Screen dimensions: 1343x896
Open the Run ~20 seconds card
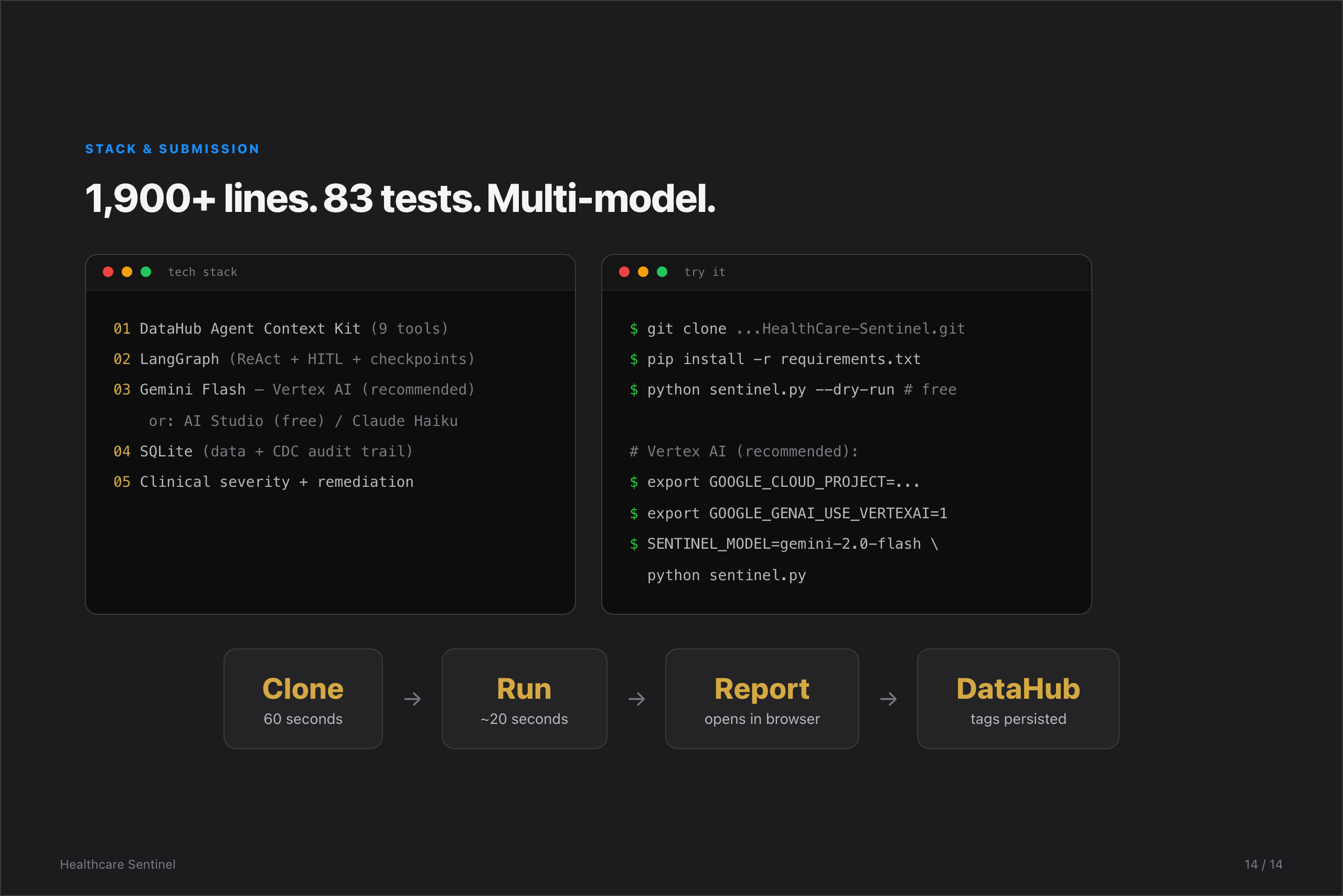click(x=524, y=698)
